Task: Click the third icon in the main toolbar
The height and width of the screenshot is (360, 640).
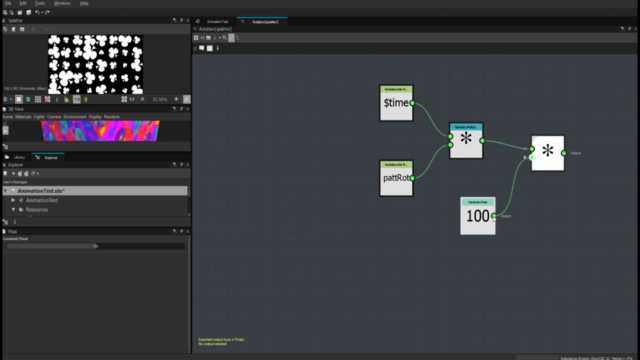Action: click(x=20, y=13)
